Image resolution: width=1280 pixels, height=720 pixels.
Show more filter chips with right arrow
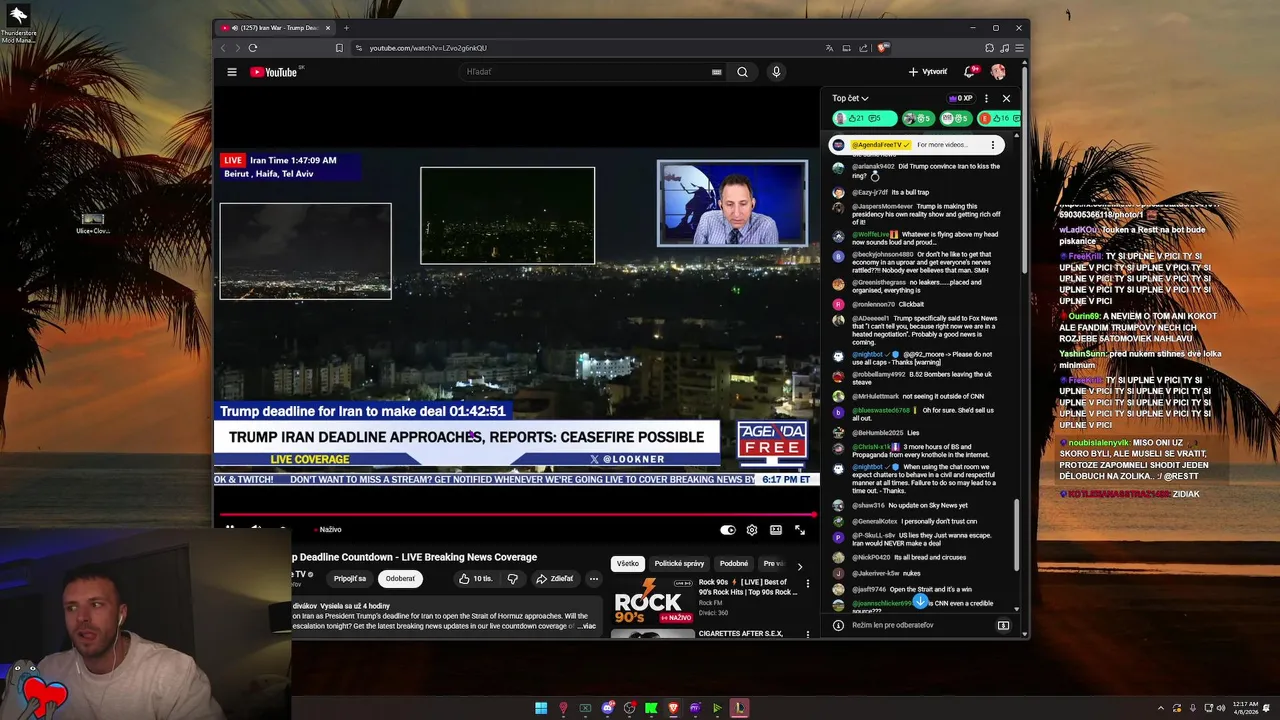799,566
